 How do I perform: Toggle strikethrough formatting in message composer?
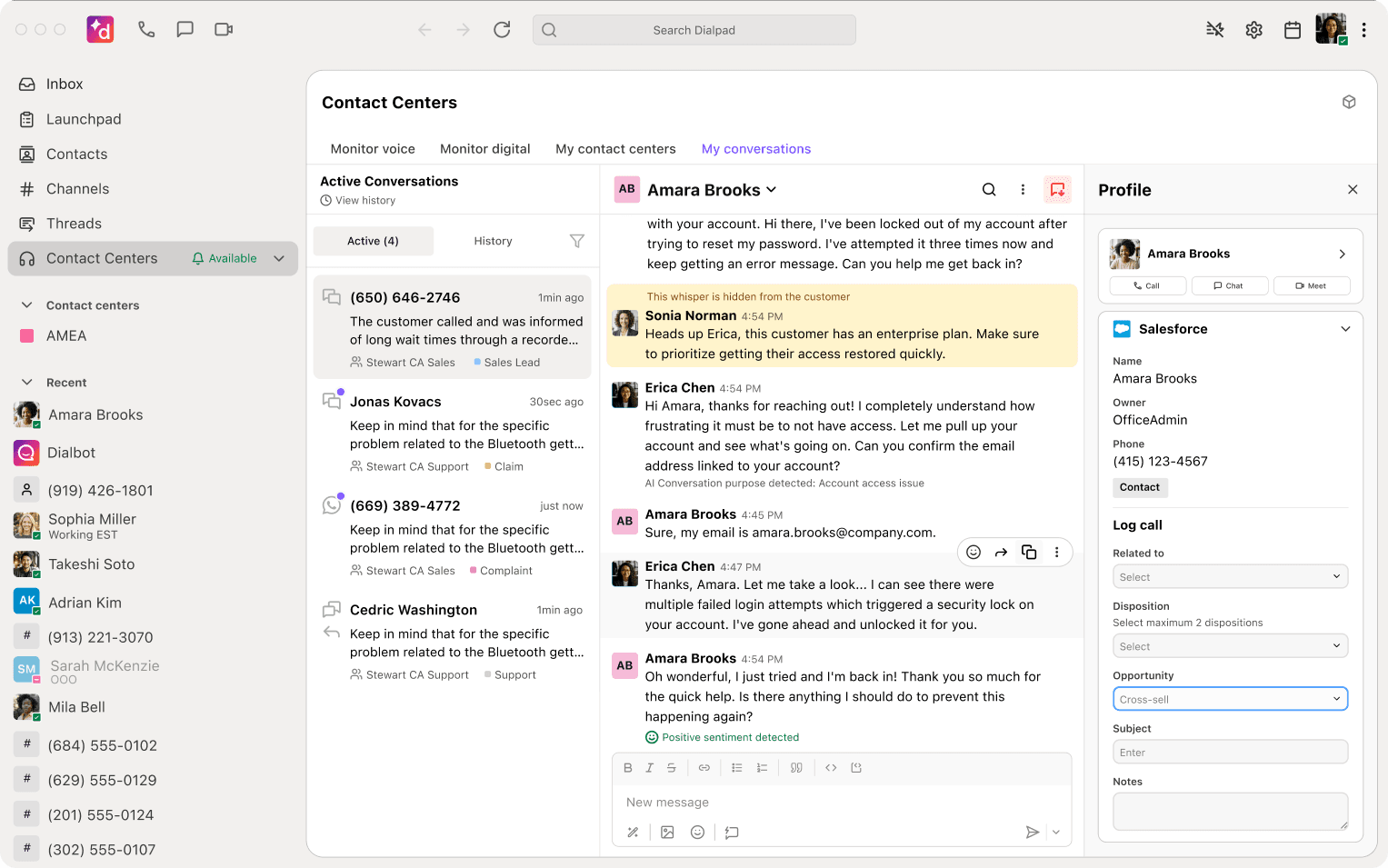pos(672,768)
